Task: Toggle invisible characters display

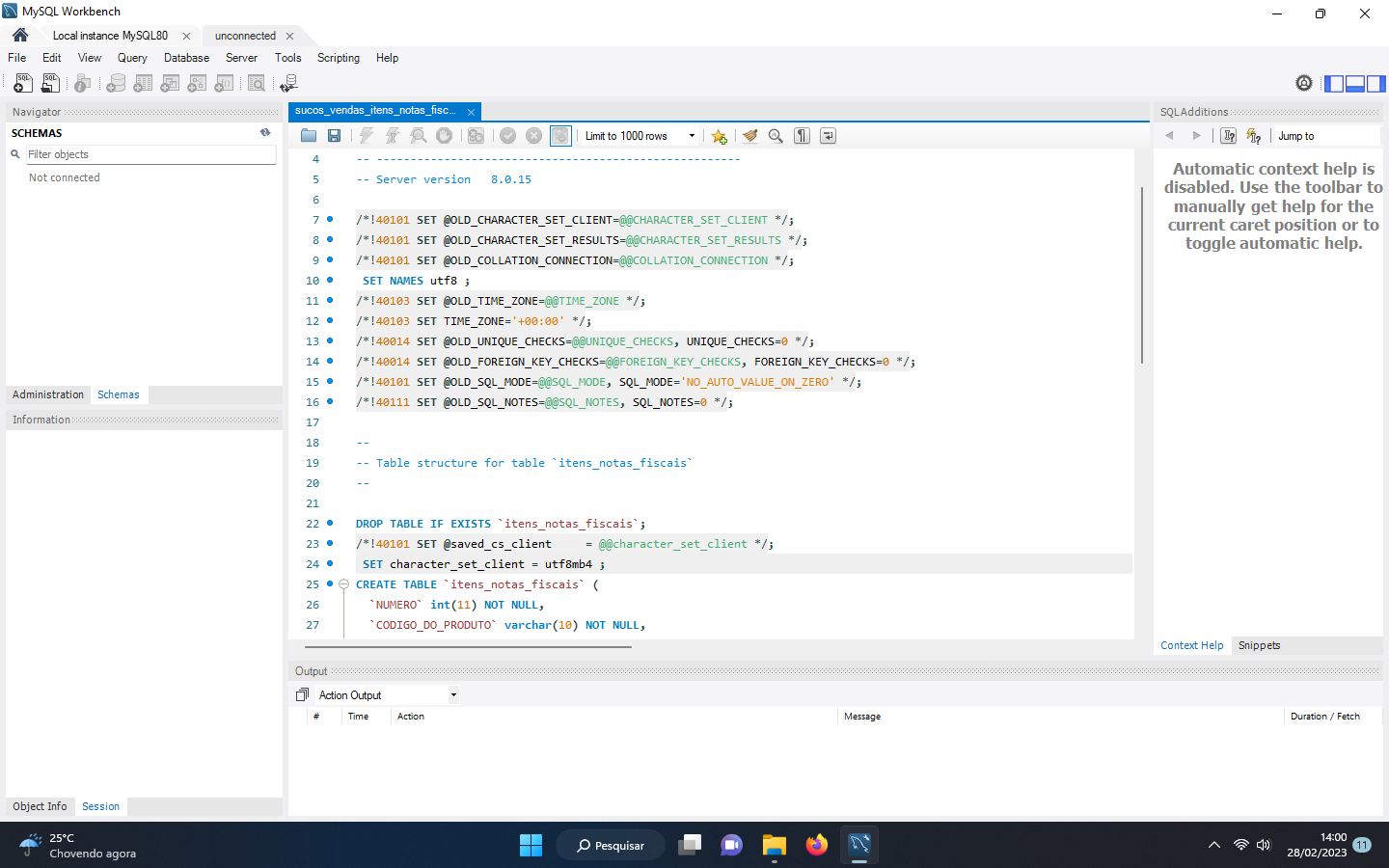Action: click(802, 136)
